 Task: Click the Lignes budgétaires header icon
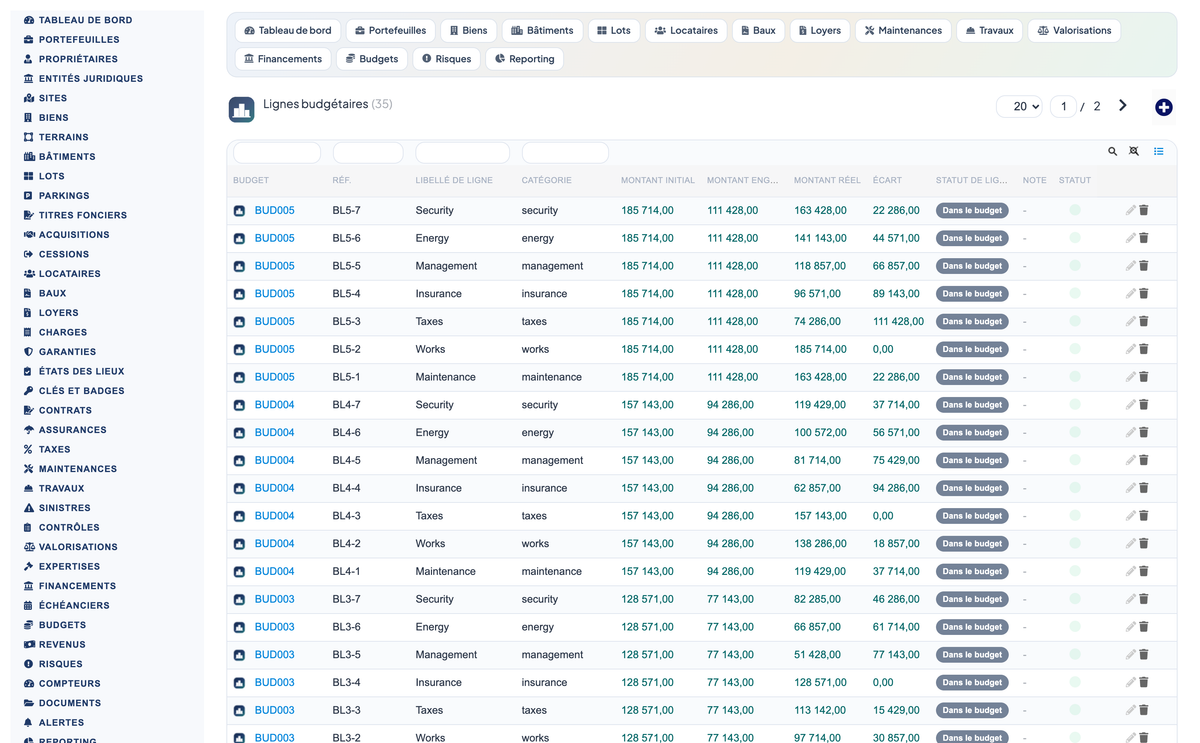[x=241, y=110]
